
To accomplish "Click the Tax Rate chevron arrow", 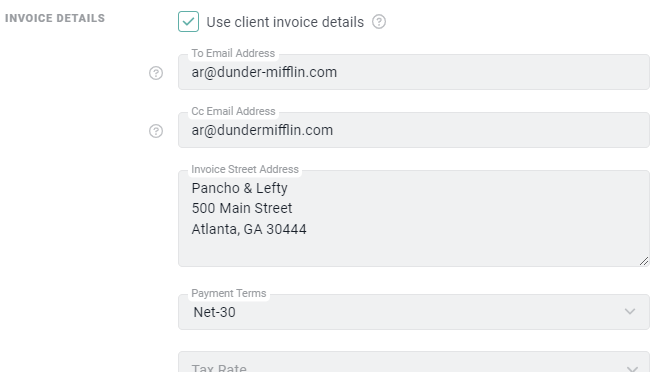I will tap(632, 368).
